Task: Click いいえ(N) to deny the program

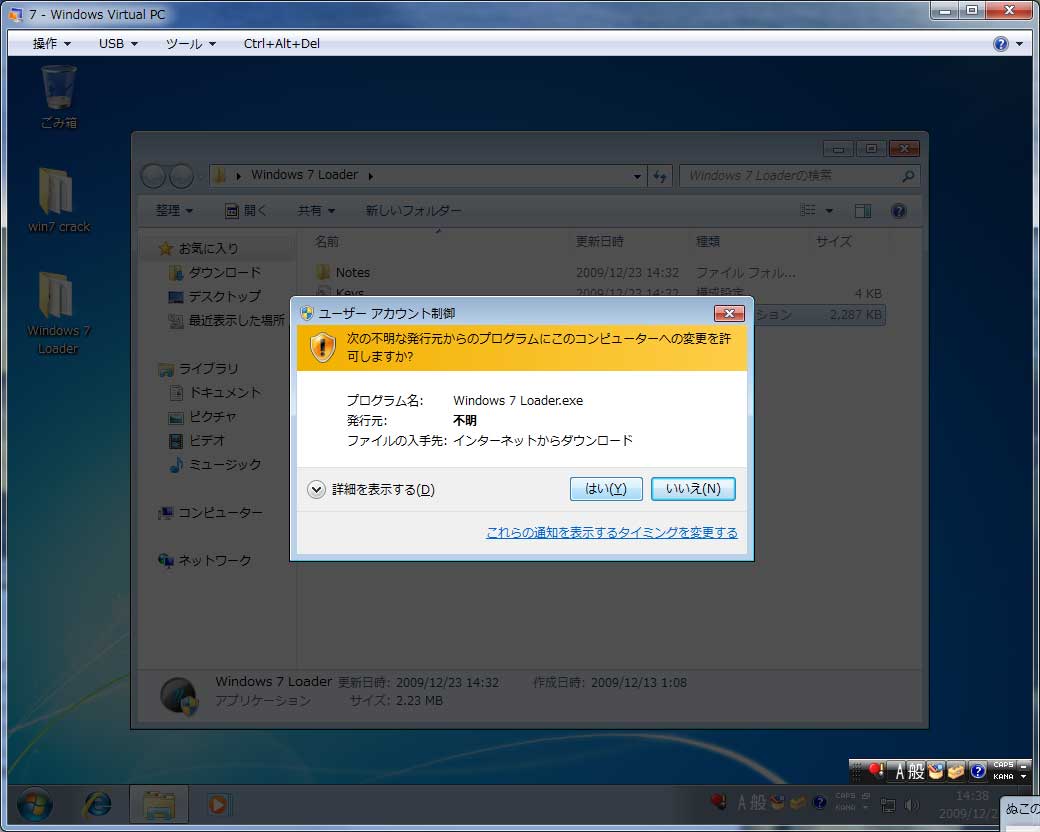Action: [693, 489]
